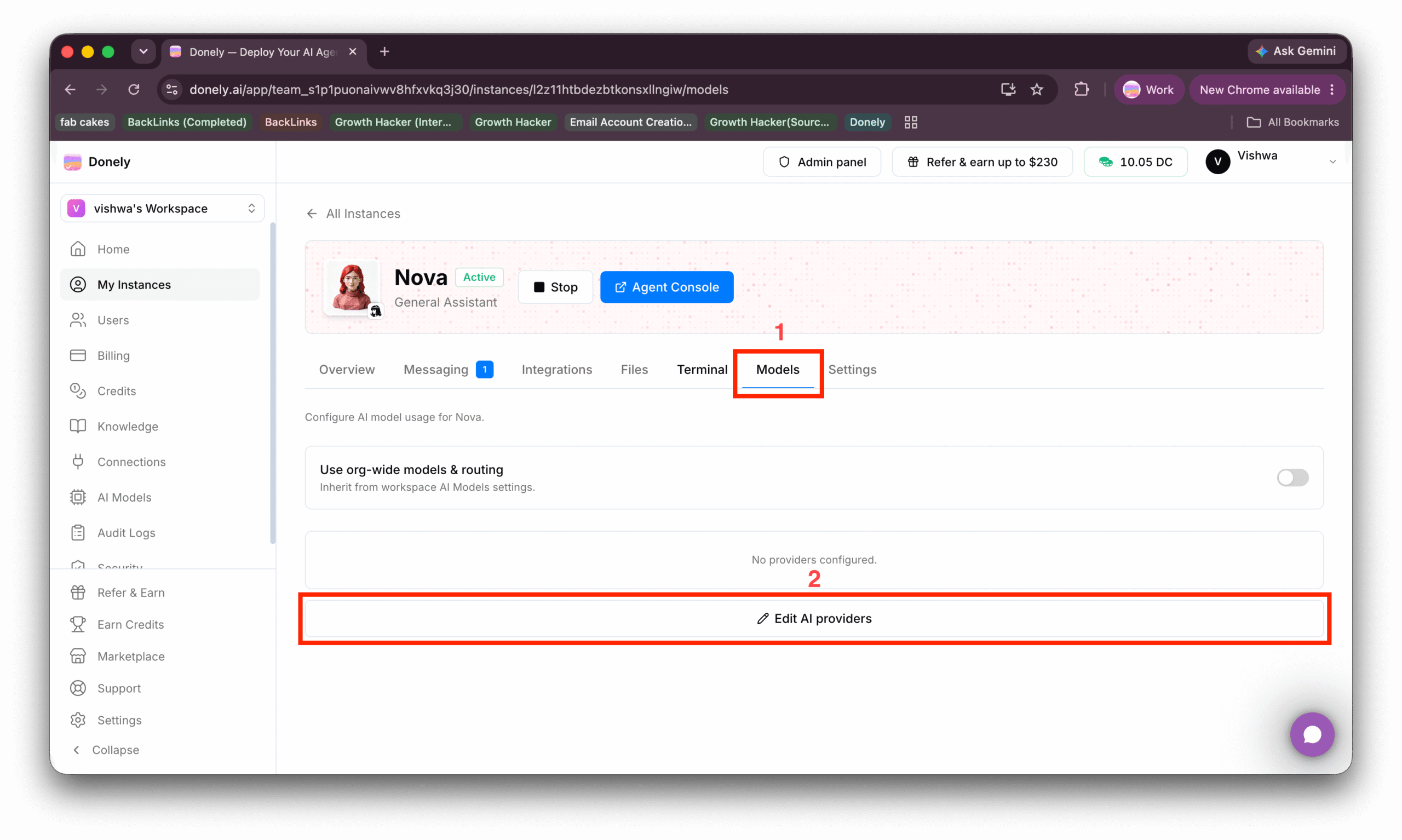This screenshot has width=1402, height=840.
Task: Open New Chrome available menu
Action: point(1266,89)
